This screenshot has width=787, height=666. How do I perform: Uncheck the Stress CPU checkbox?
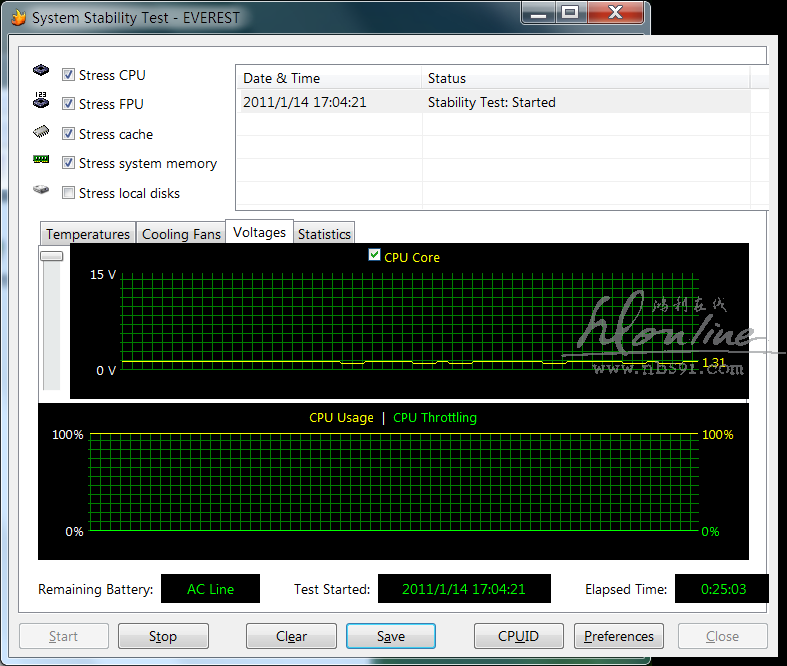point(69,75)
